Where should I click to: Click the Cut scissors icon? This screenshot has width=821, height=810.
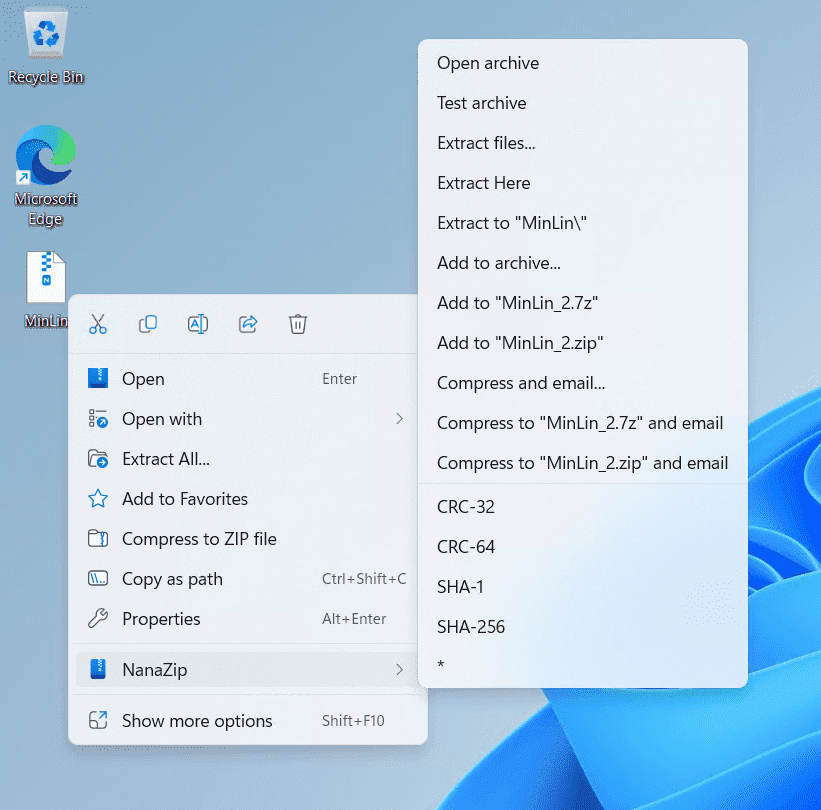98,324
